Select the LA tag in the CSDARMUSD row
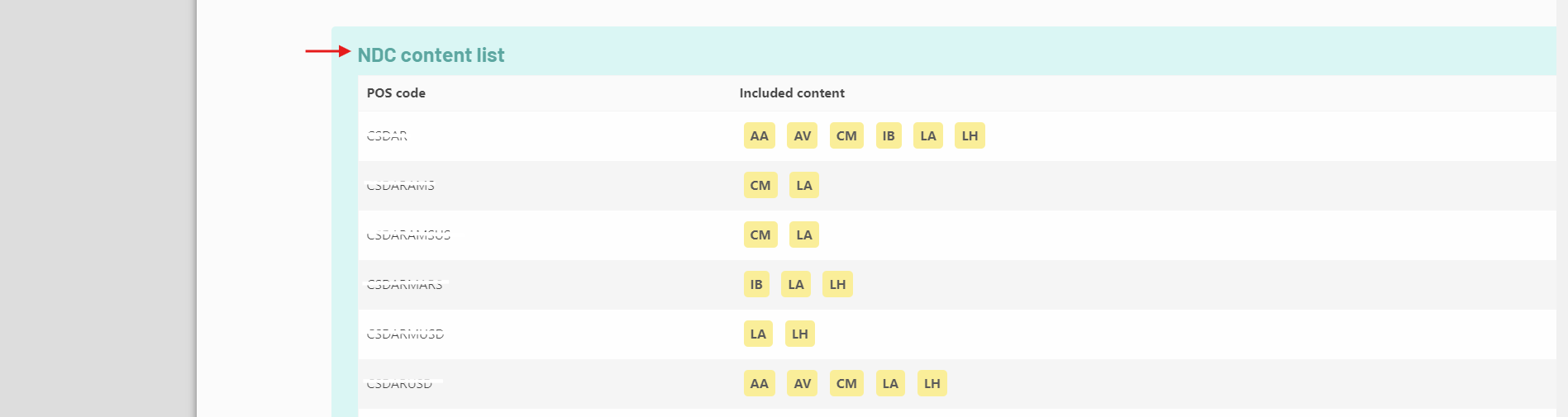Image resolution: width=1568 pixels, height=417 pixels. coord(758,334)
